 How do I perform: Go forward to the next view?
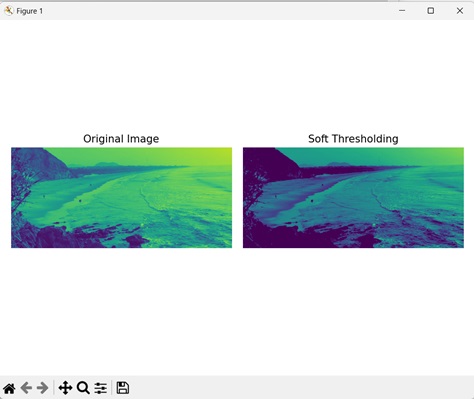point(43,388)
